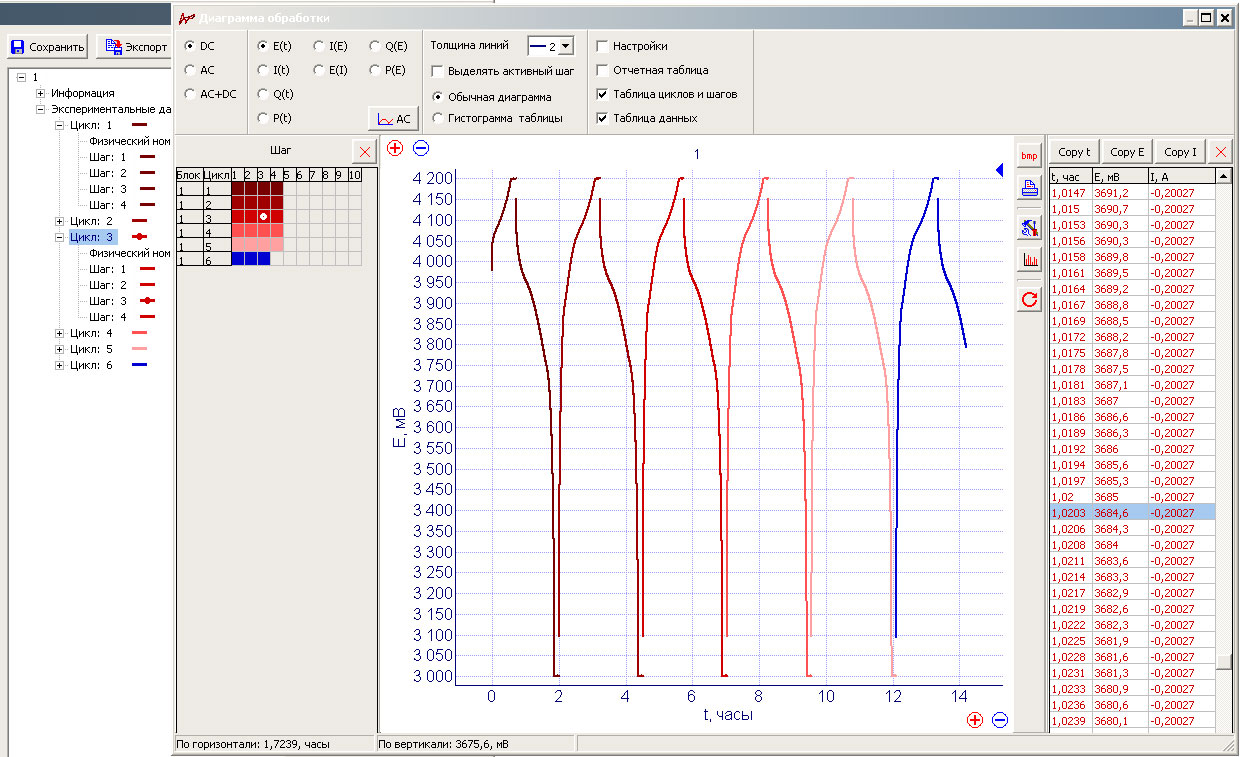
Task: Expand Цикл: 5 in the tree
Action: point(59,349)
